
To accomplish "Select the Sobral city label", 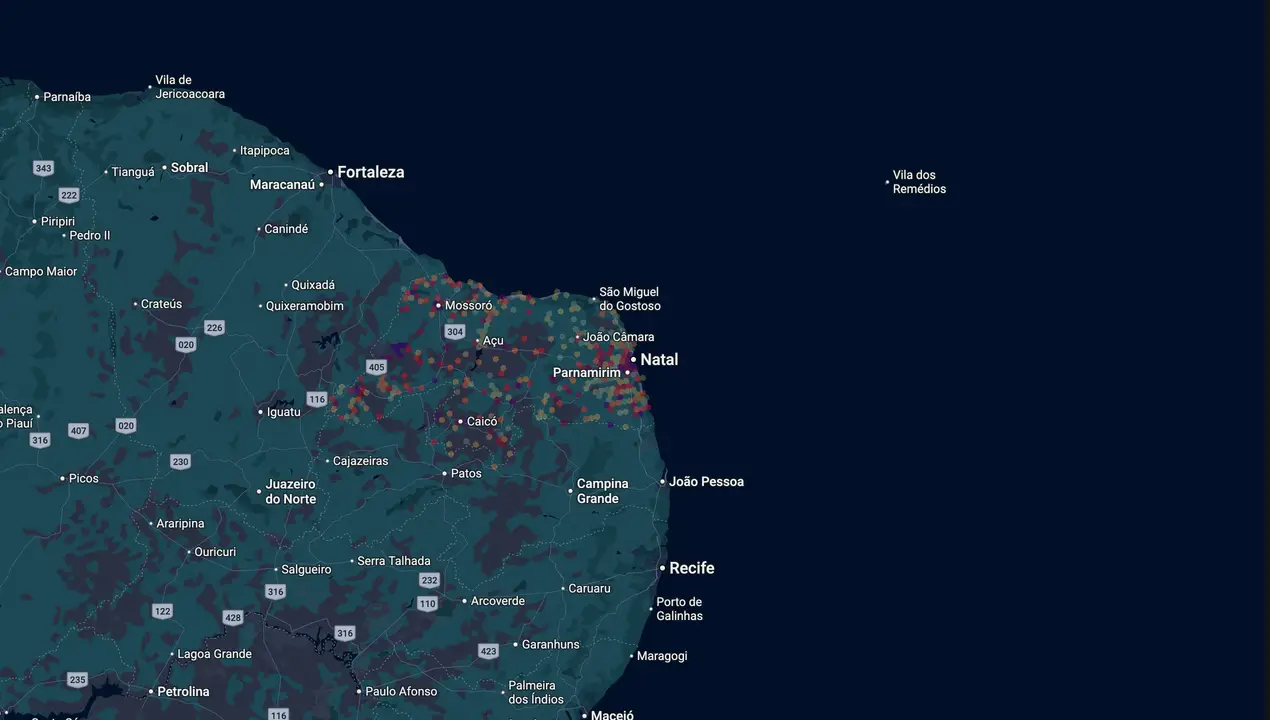I will click(190, 168).
